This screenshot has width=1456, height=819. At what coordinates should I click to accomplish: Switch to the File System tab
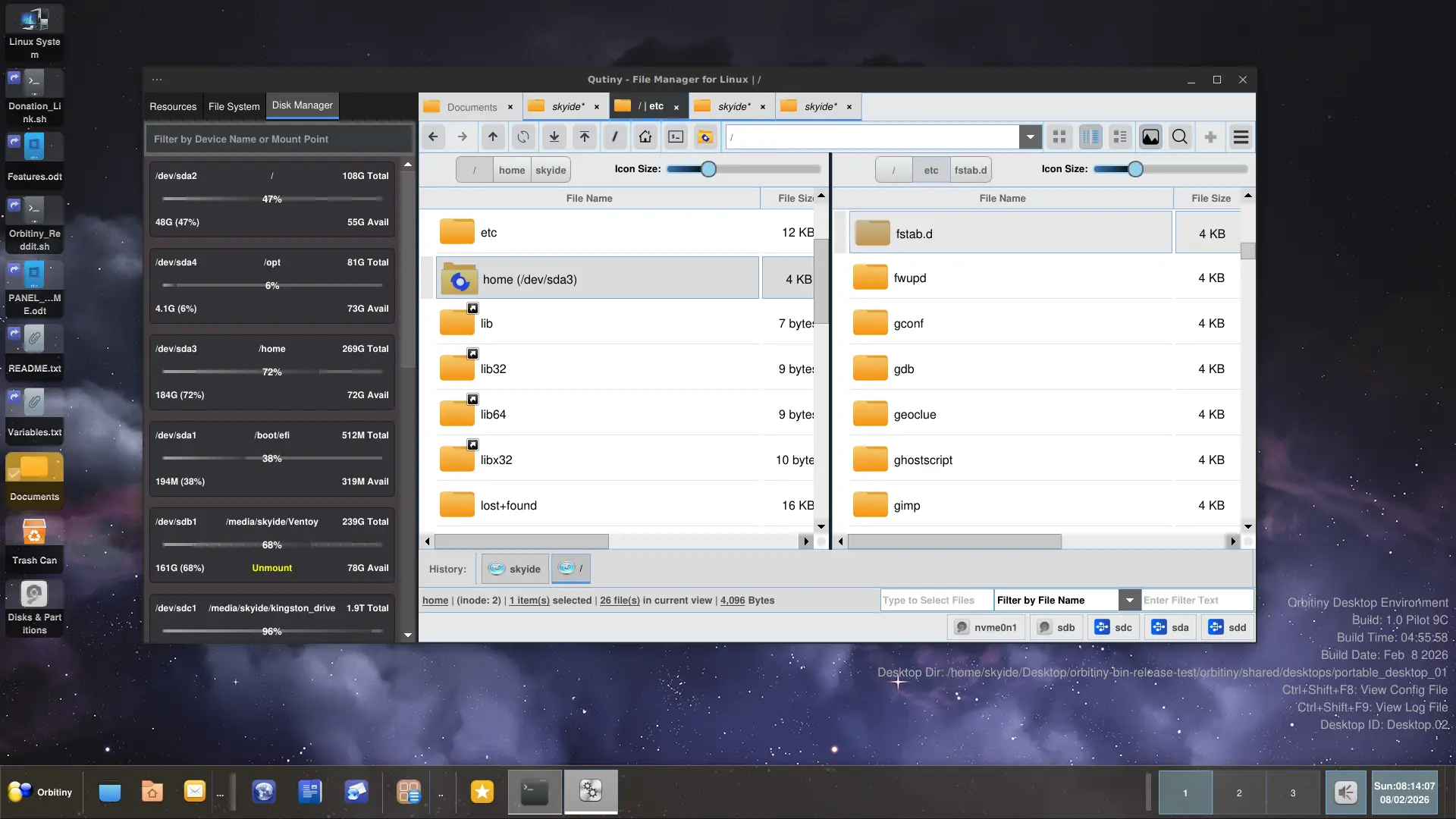click(234, 107)
